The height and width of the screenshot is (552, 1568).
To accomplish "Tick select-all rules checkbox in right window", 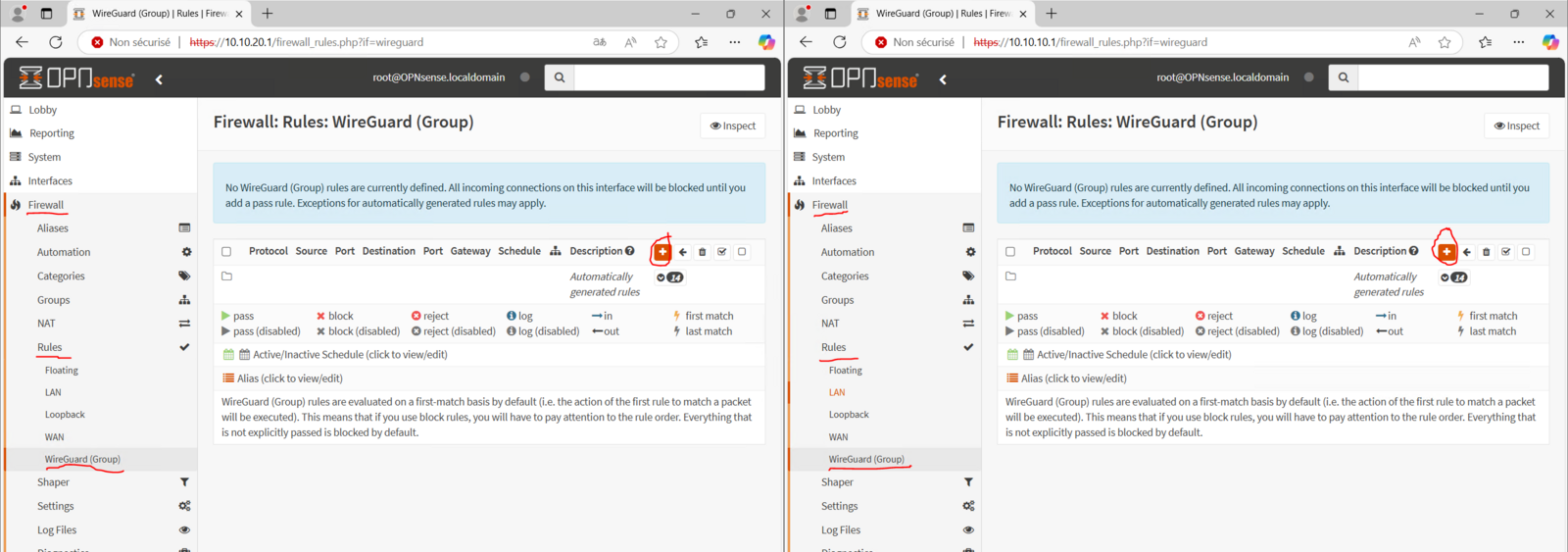I will [1010, 252].
